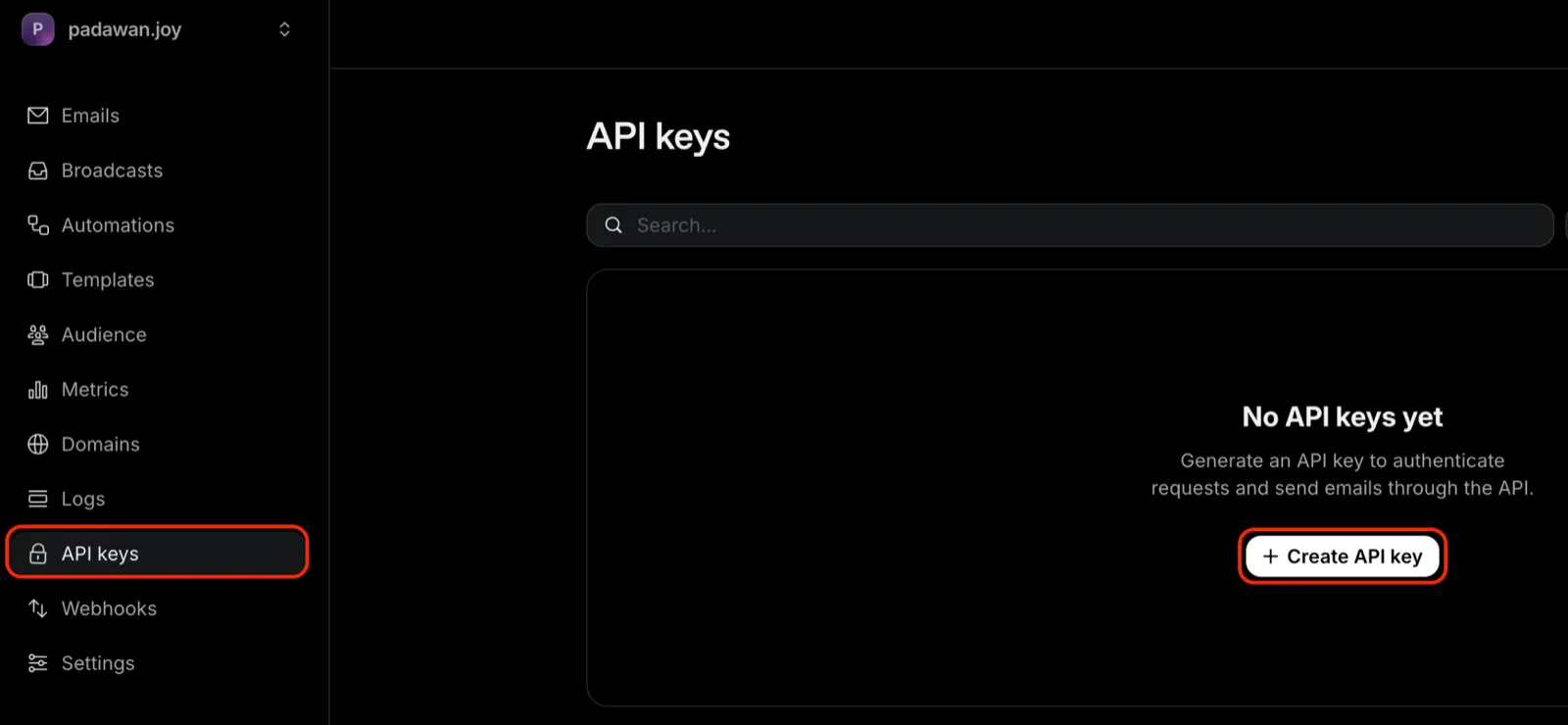Click the Metrics bar chart icon
The image size is (1568, 725).
click(x=38, y=390)
